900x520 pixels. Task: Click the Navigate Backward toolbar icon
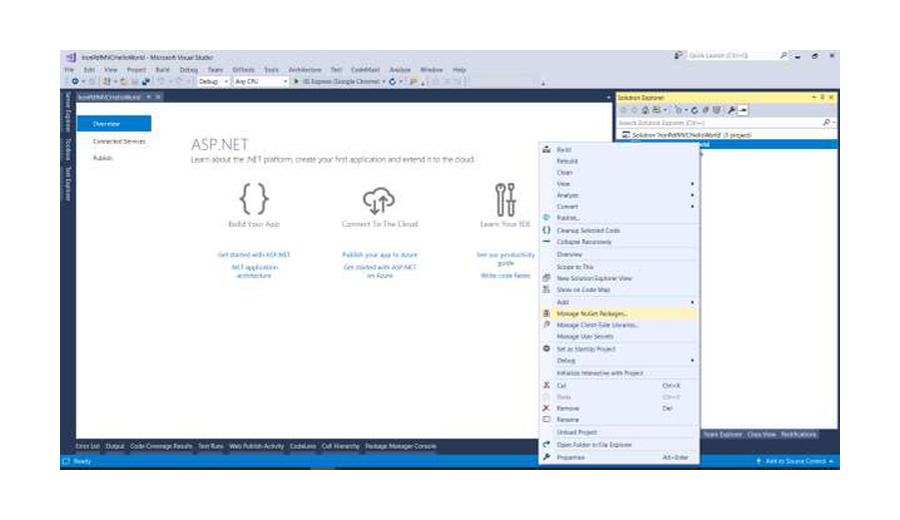click(75, 82)
